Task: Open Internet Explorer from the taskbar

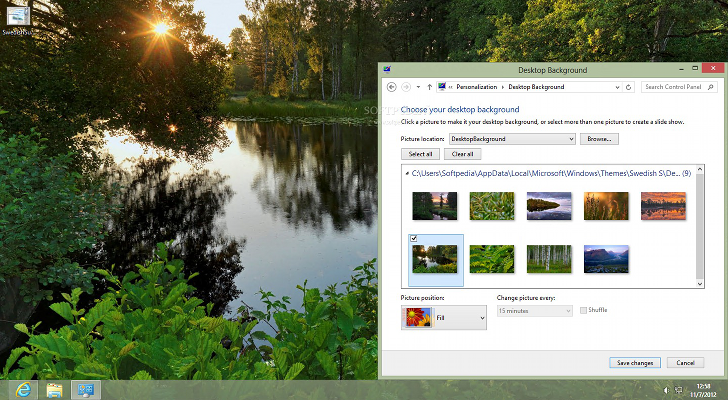Action: click(x=23, y=390)
